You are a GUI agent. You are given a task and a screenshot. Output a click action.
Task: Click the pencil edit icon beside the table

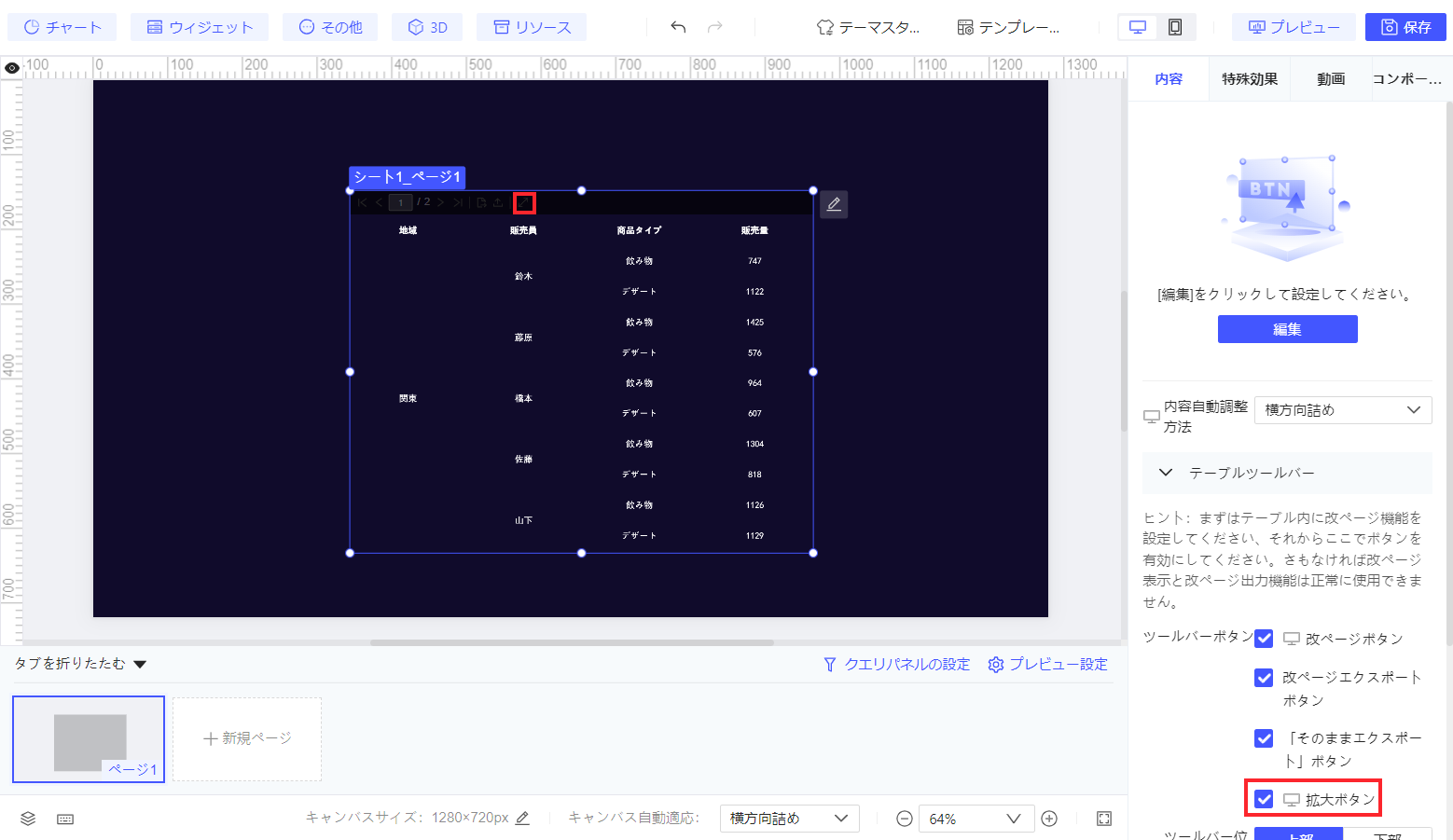(834, 204)
